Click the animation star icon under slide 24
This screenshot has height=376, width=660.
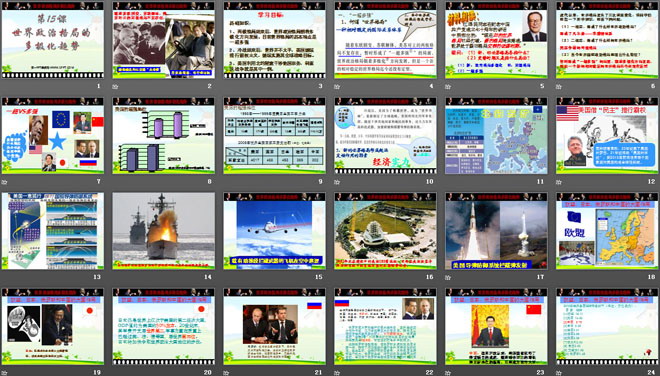(559, 373)
